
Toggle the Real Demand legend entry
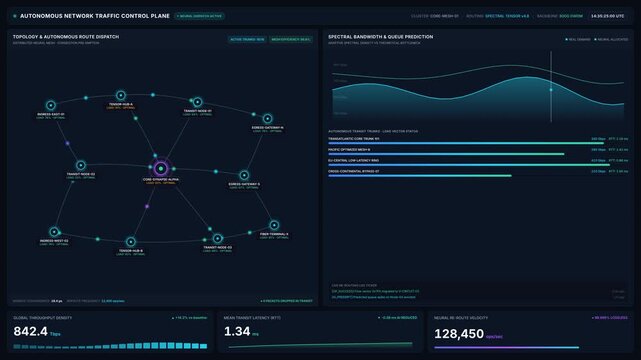click(578, 39)
